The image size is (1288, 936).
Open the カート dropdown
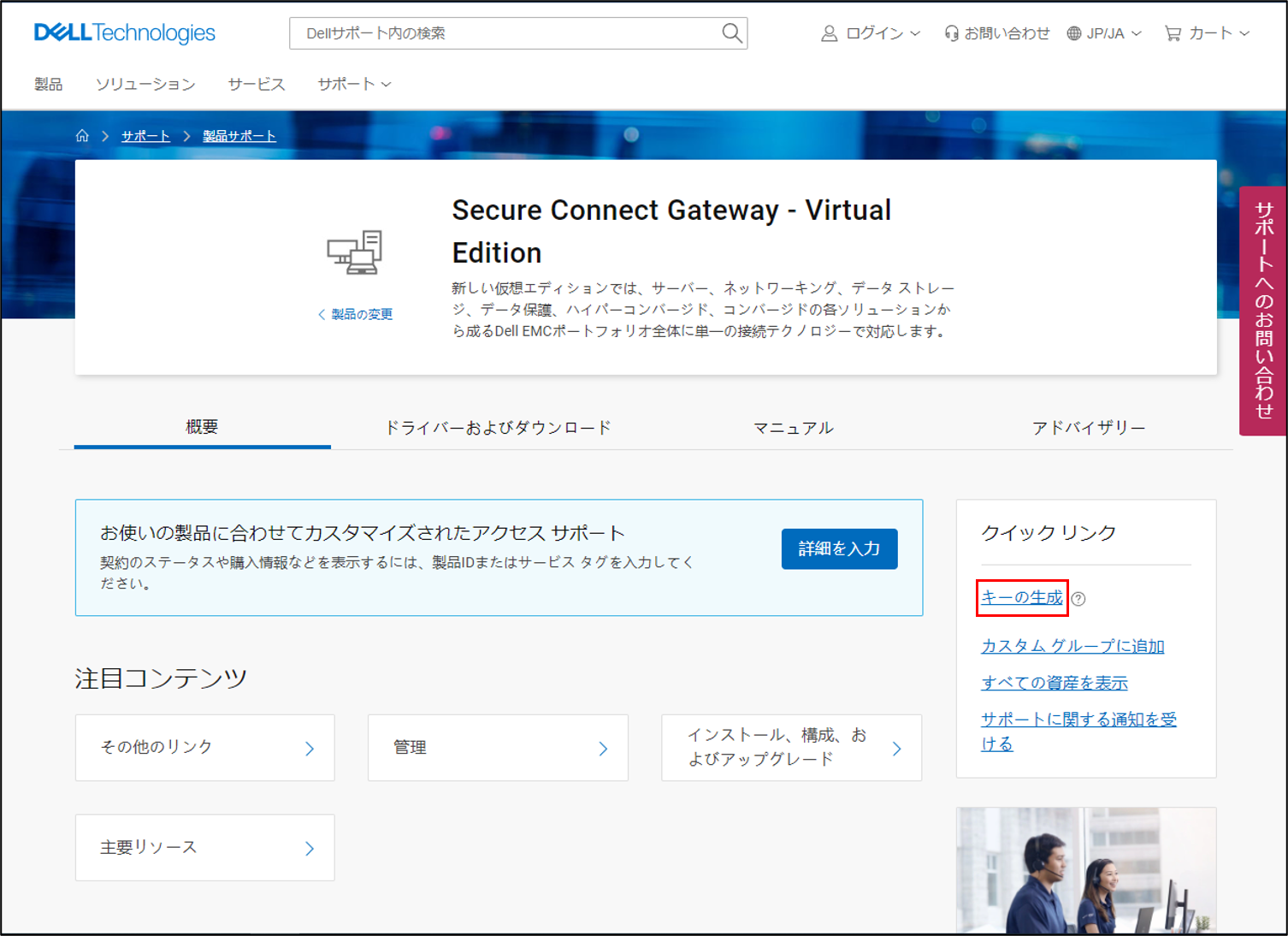(1207, 33)
